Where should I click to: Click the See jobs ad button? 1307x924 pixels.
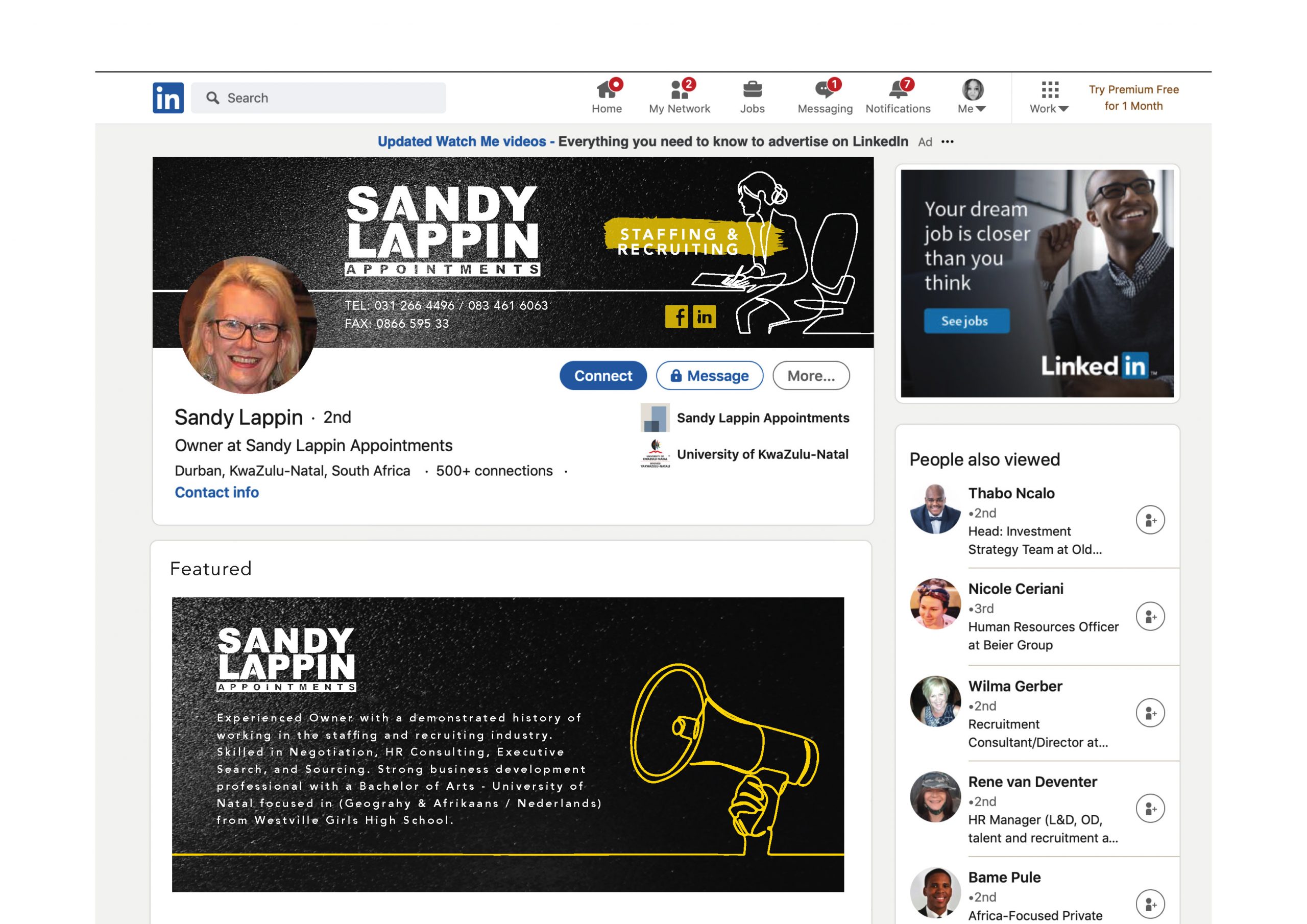(x=966, y=321)
